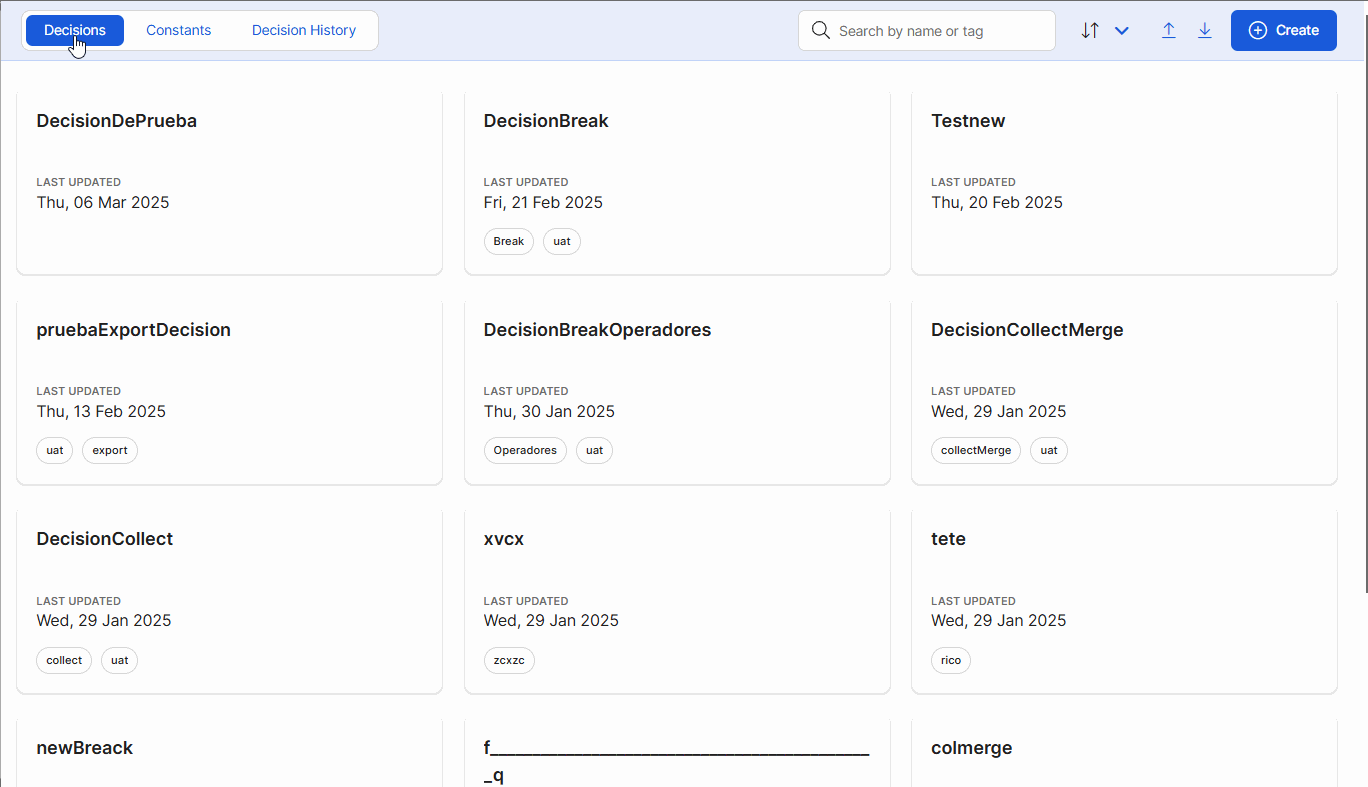
Task: Click the magnifier search icon
Action: [x=821, y=31]
